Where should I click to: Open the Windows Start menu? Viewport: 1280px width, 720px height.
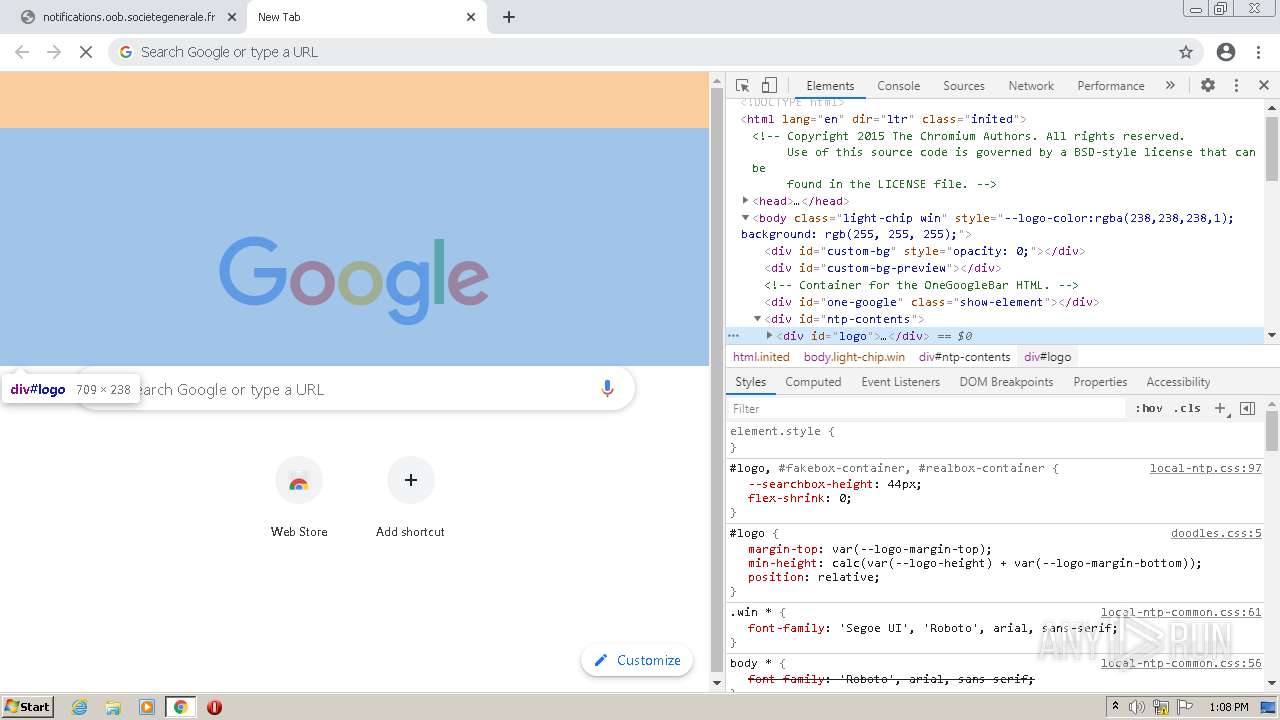(28, 707)
